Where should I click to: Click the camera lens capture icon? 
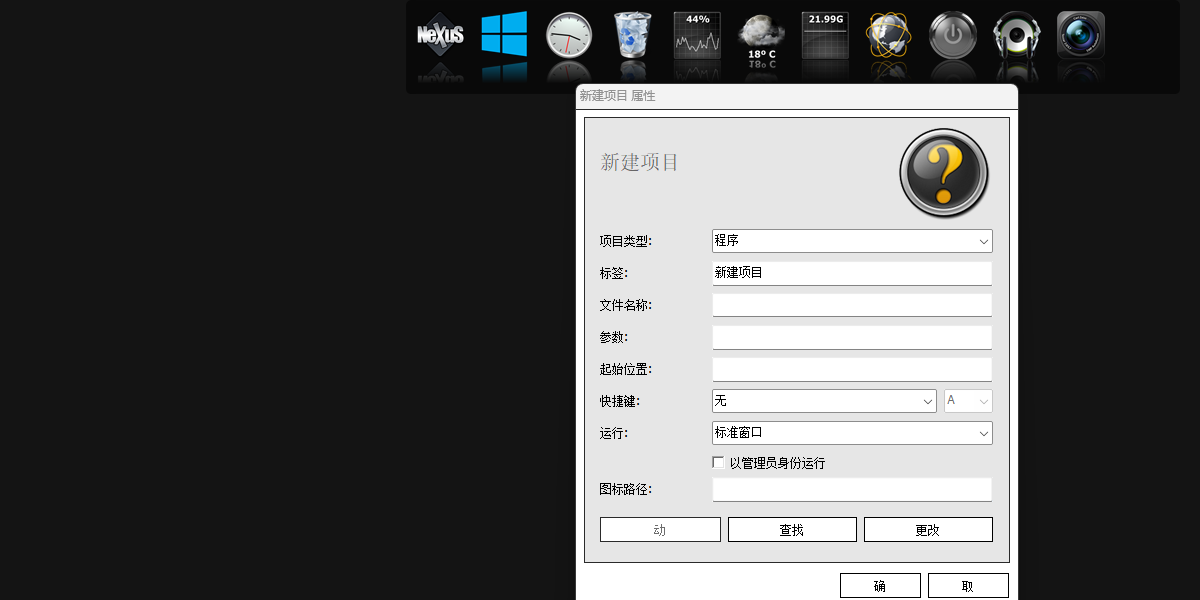[x=1081, y=35]
